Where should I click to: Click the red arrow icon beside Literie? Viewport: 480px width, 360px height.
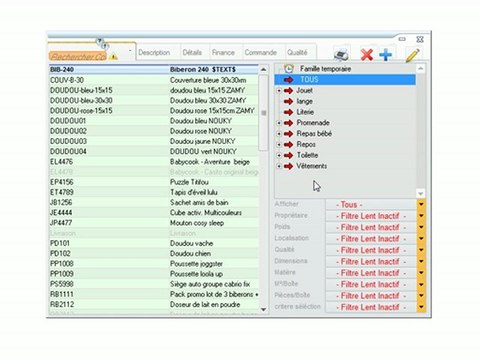[x=288, y=112]
